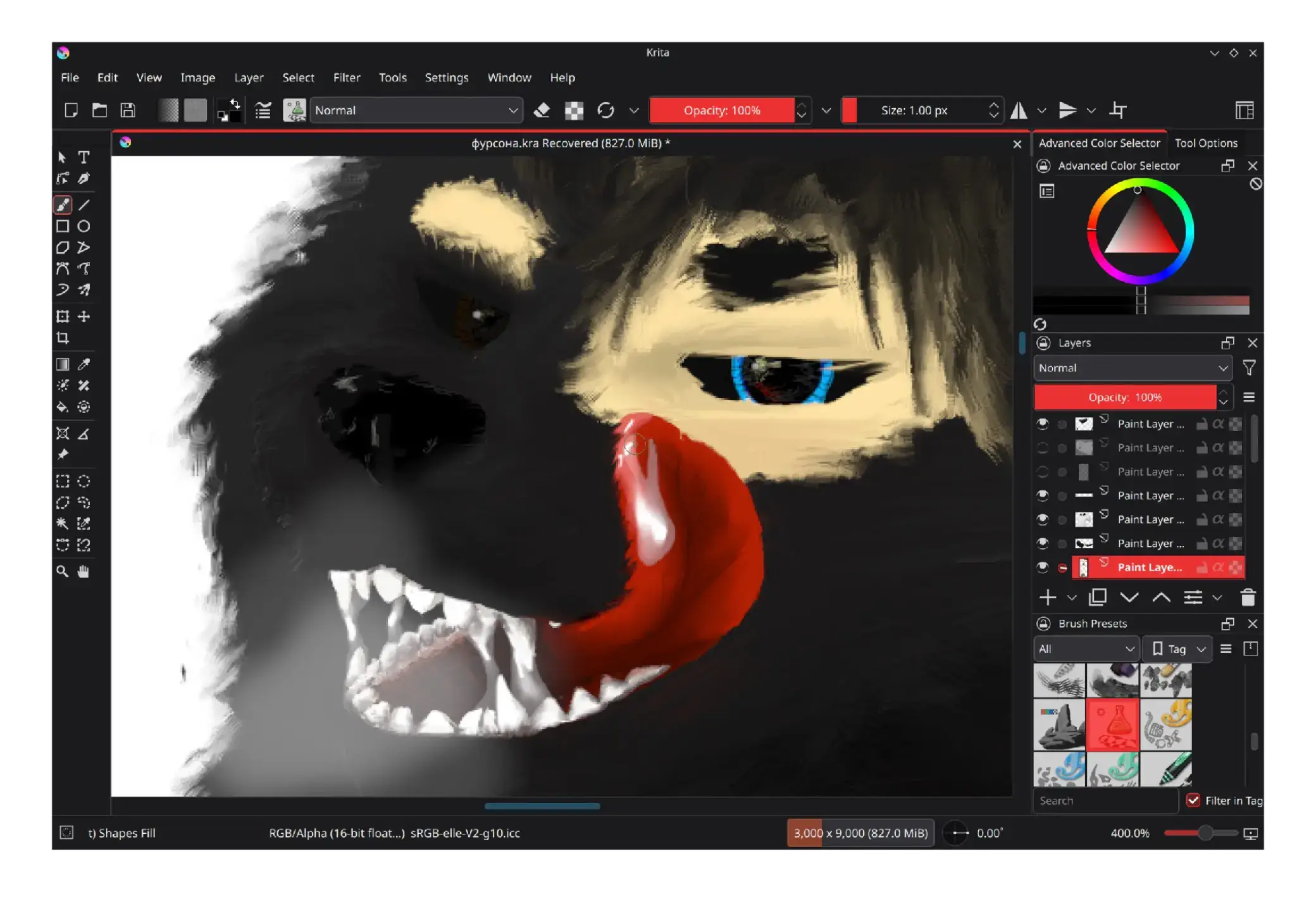The height and width of the screenshot is (911, 1316).
Task: Select the Text tool in toolbox
Action: [84, 157]
